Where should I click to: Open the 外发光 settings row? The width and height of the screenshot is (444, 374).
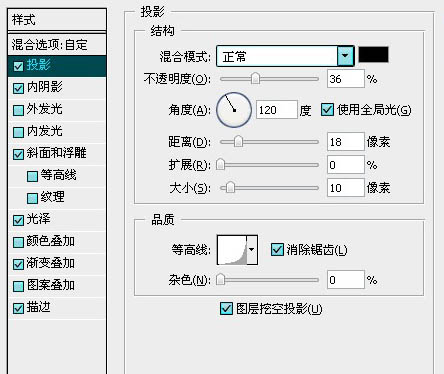57,110
